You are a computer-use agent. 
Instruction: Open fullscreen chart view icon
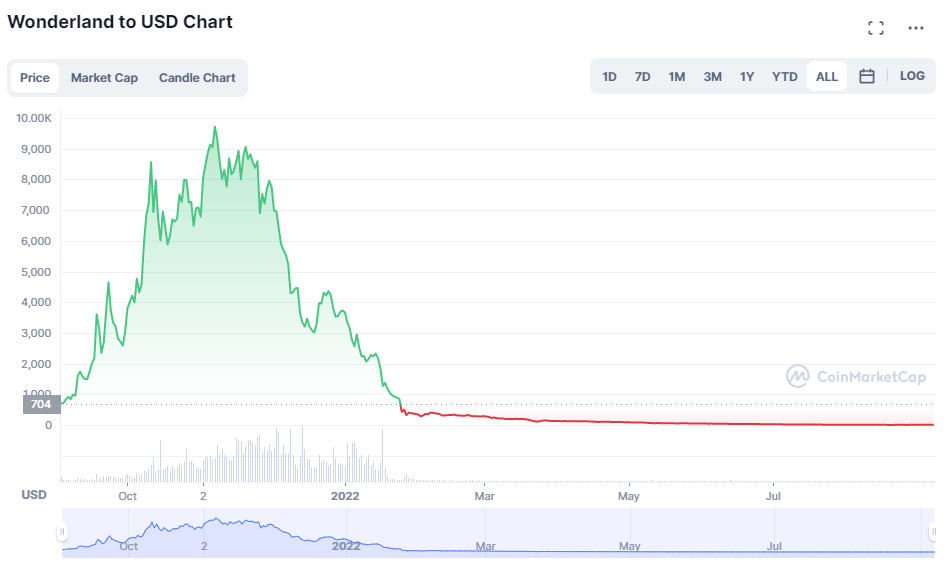click(875, 28)
